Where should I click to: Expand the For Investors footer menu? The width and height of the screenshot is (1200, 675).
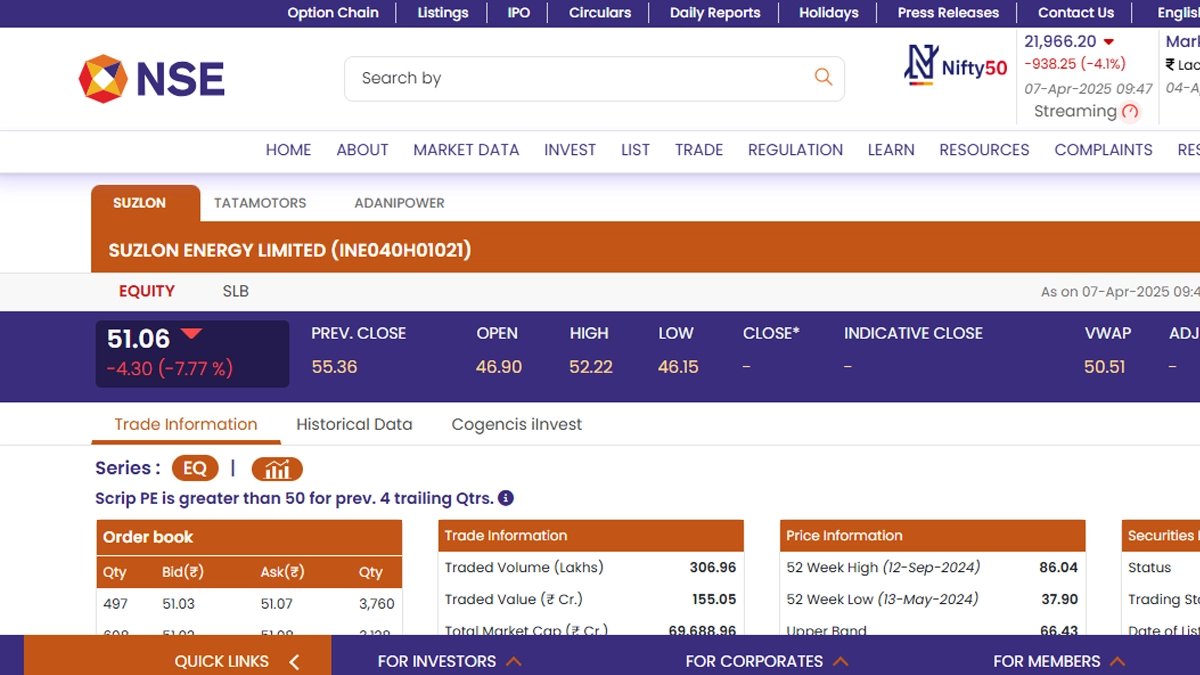pyautogui.click(x=449, y=661)
